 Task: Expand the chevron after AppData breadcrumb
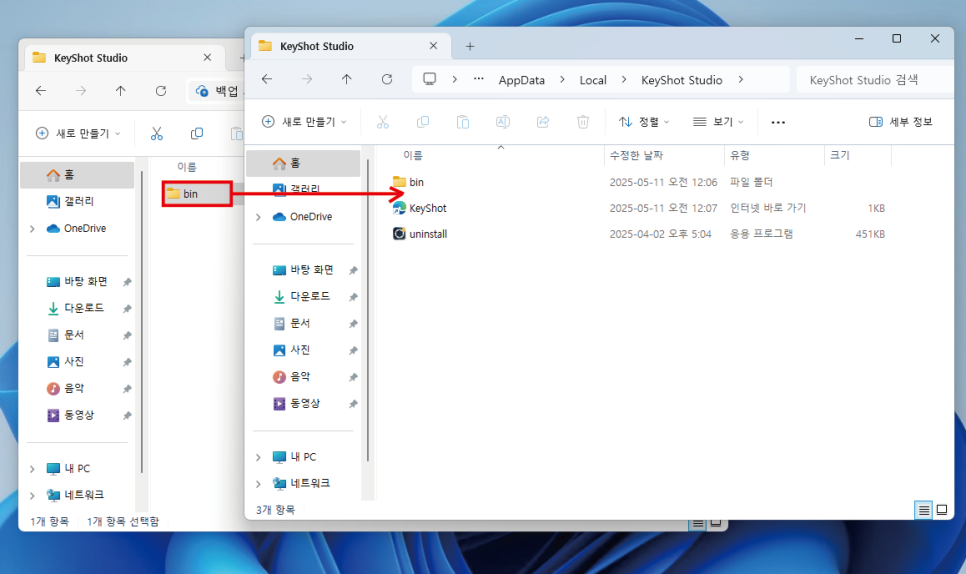[562, 79]
